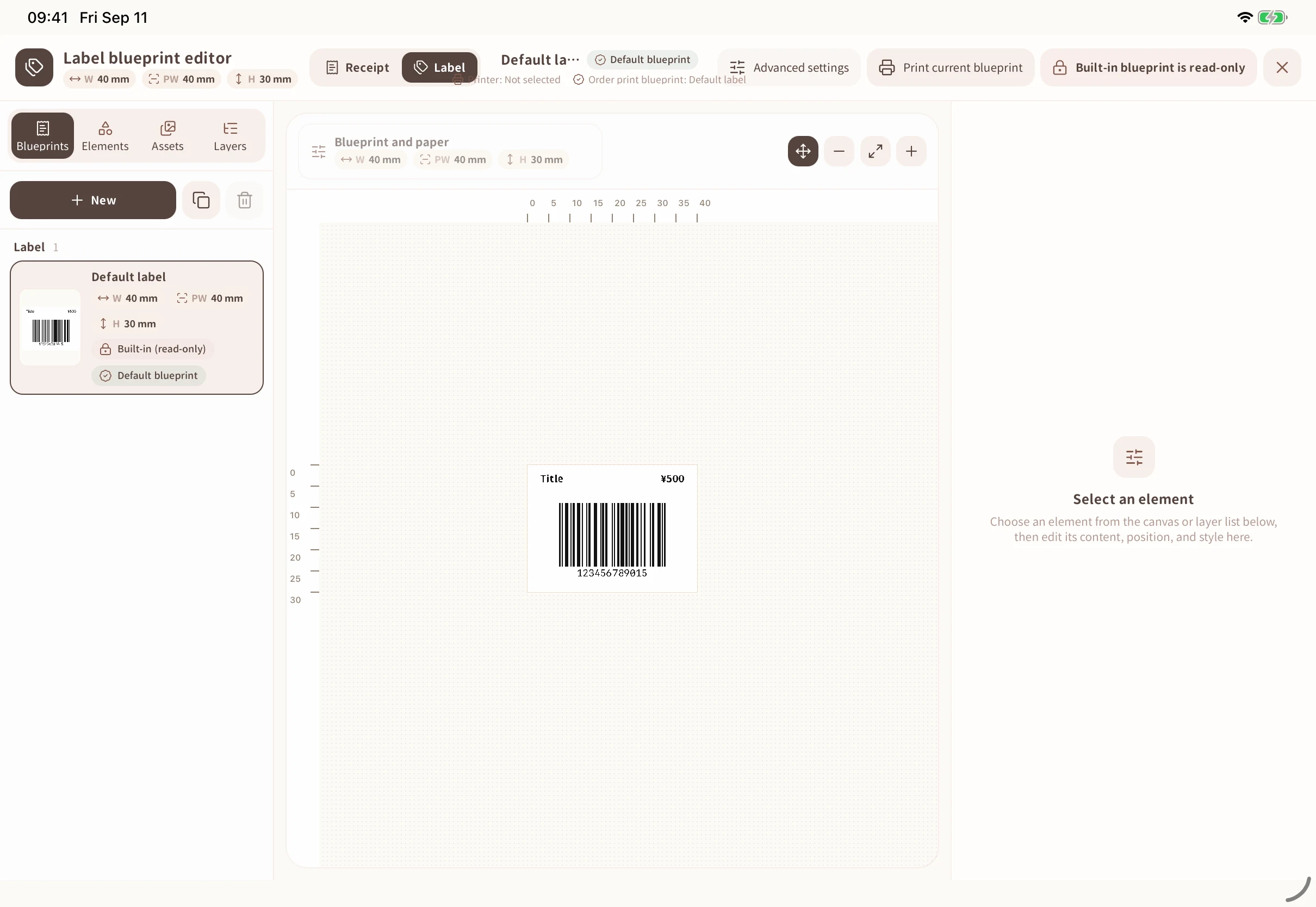Zoom out the canvas
This screenshot has width=1316, height=907.
coord(839,151)
